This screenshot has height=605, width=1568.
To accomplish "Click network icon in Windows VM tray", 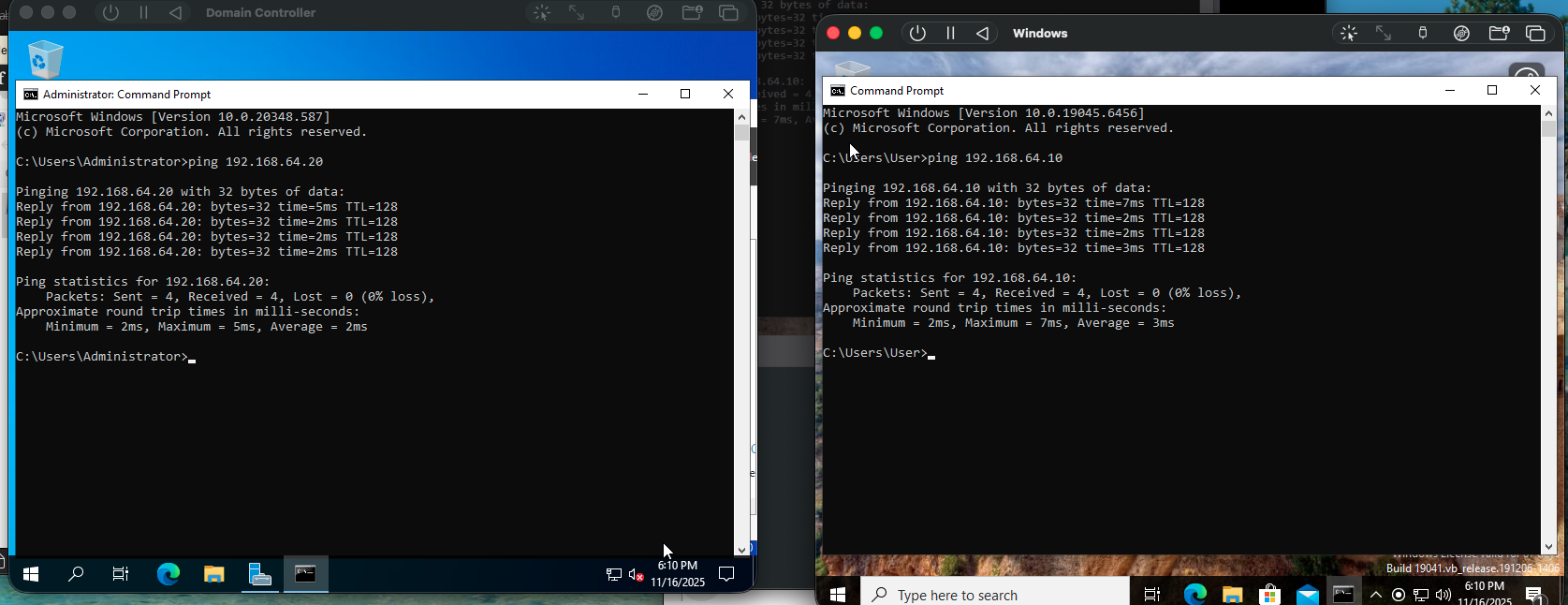I will coord(1421,595).
